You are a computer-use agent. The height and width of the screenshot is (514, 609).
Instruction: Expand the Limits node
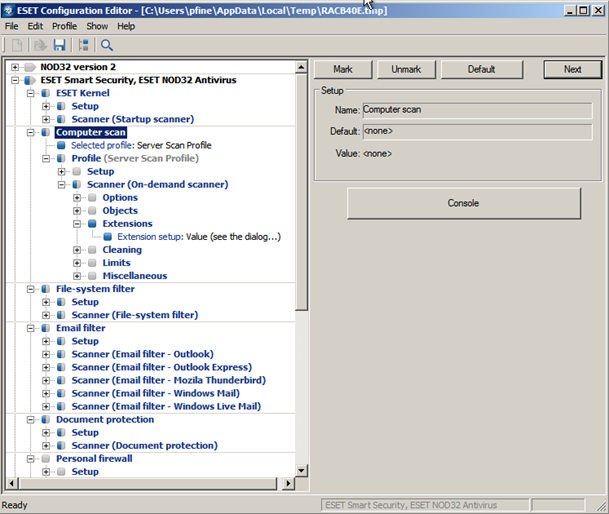[x=77, y=263]
